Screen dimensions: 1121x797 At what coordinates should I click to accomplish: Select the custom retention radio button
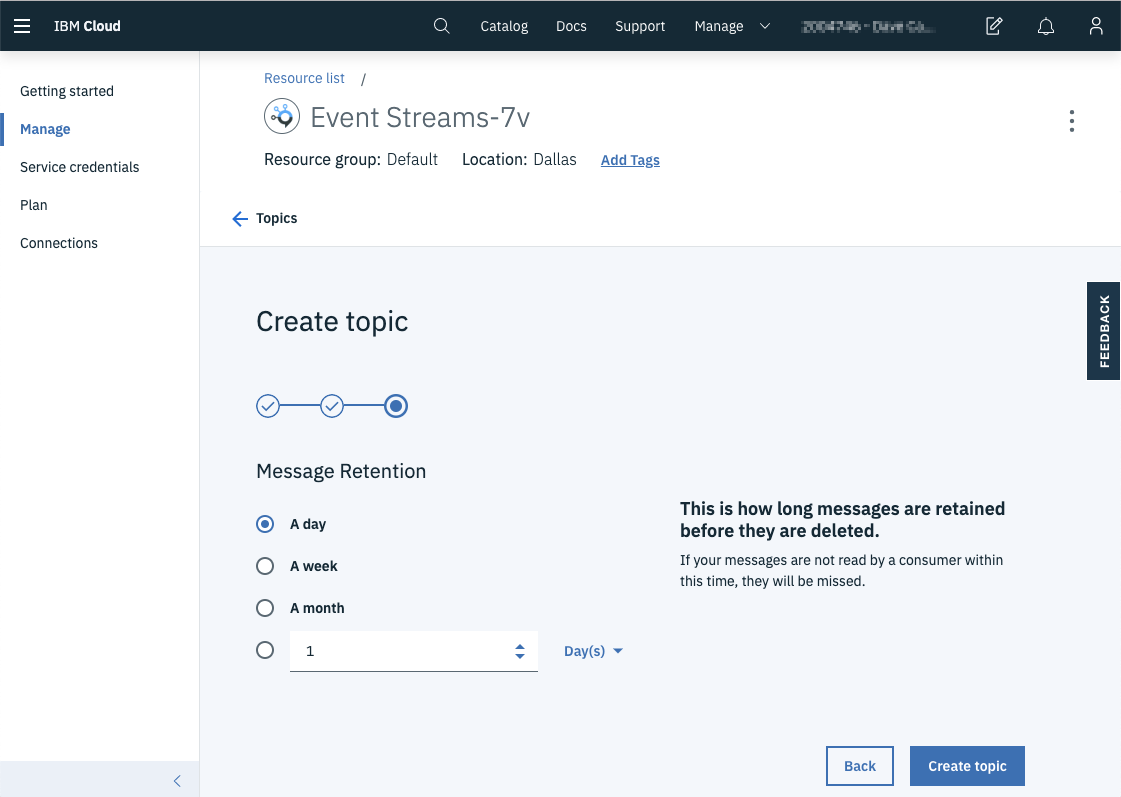pos(265,650)
